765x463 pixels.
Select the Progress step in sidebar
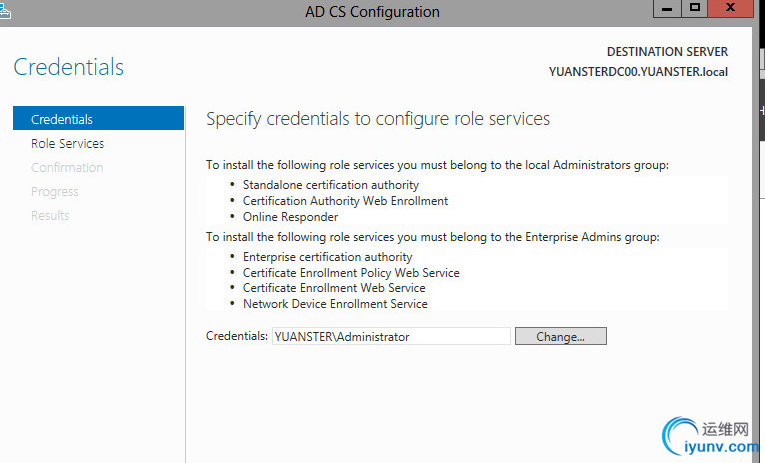pyautogui.click(x=54, y=191)
